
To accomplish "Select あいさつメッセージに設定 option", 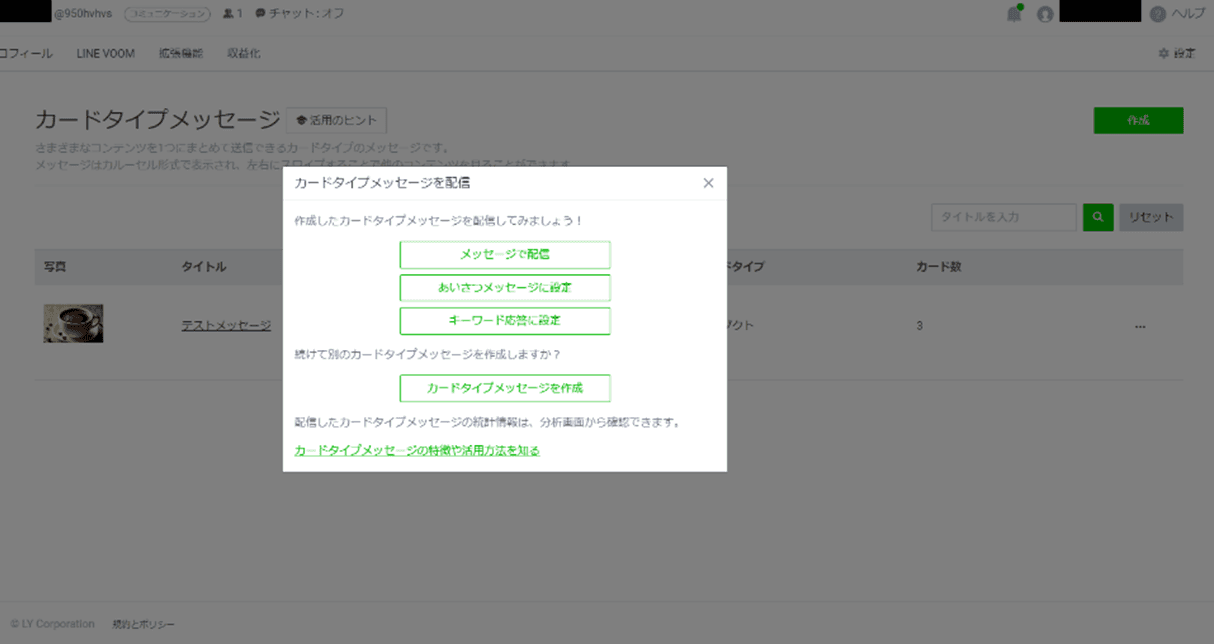I will (505, 287).
